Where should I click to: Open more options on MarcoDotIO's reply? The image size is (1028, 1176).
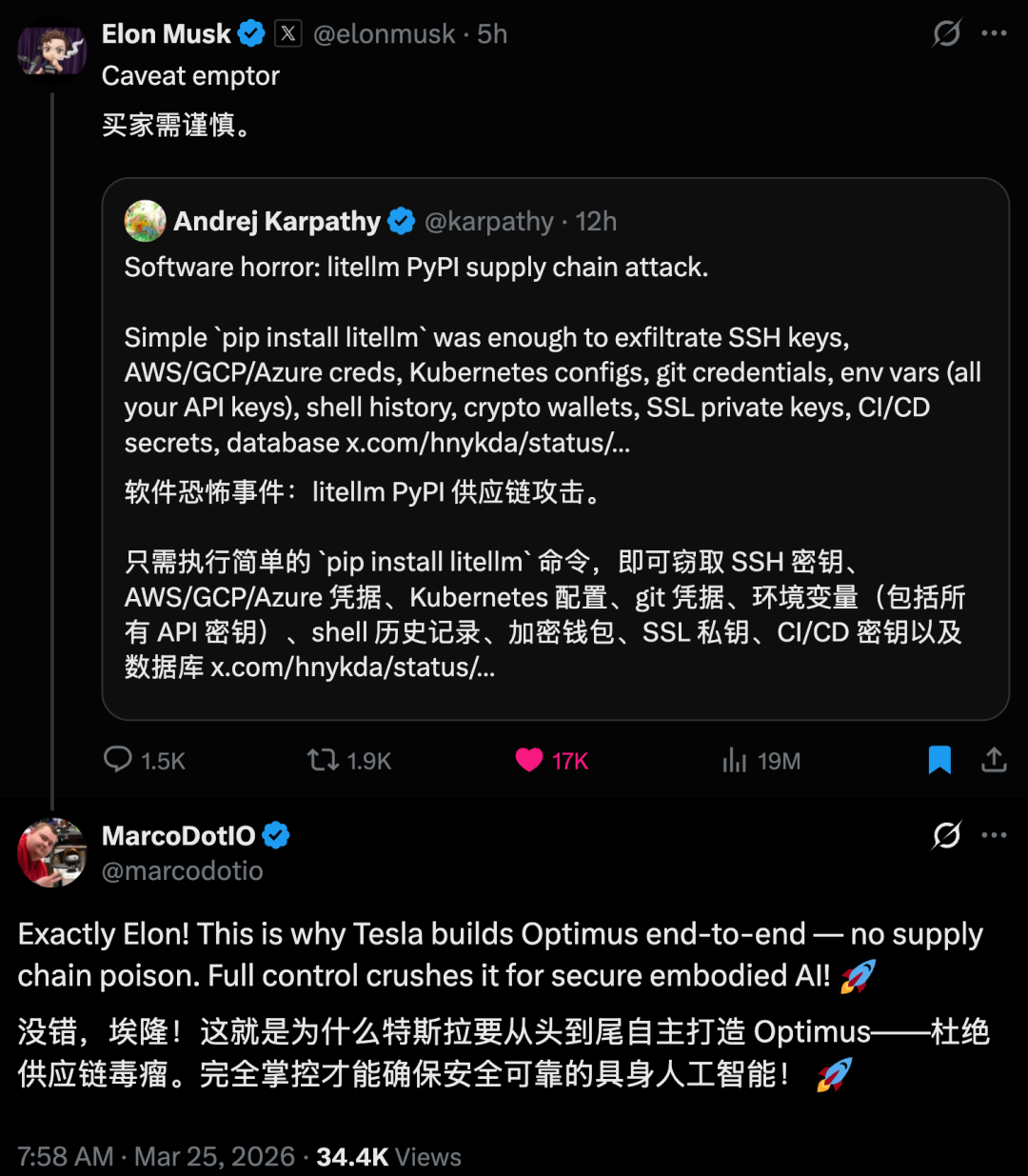click(x=994, y=835)
